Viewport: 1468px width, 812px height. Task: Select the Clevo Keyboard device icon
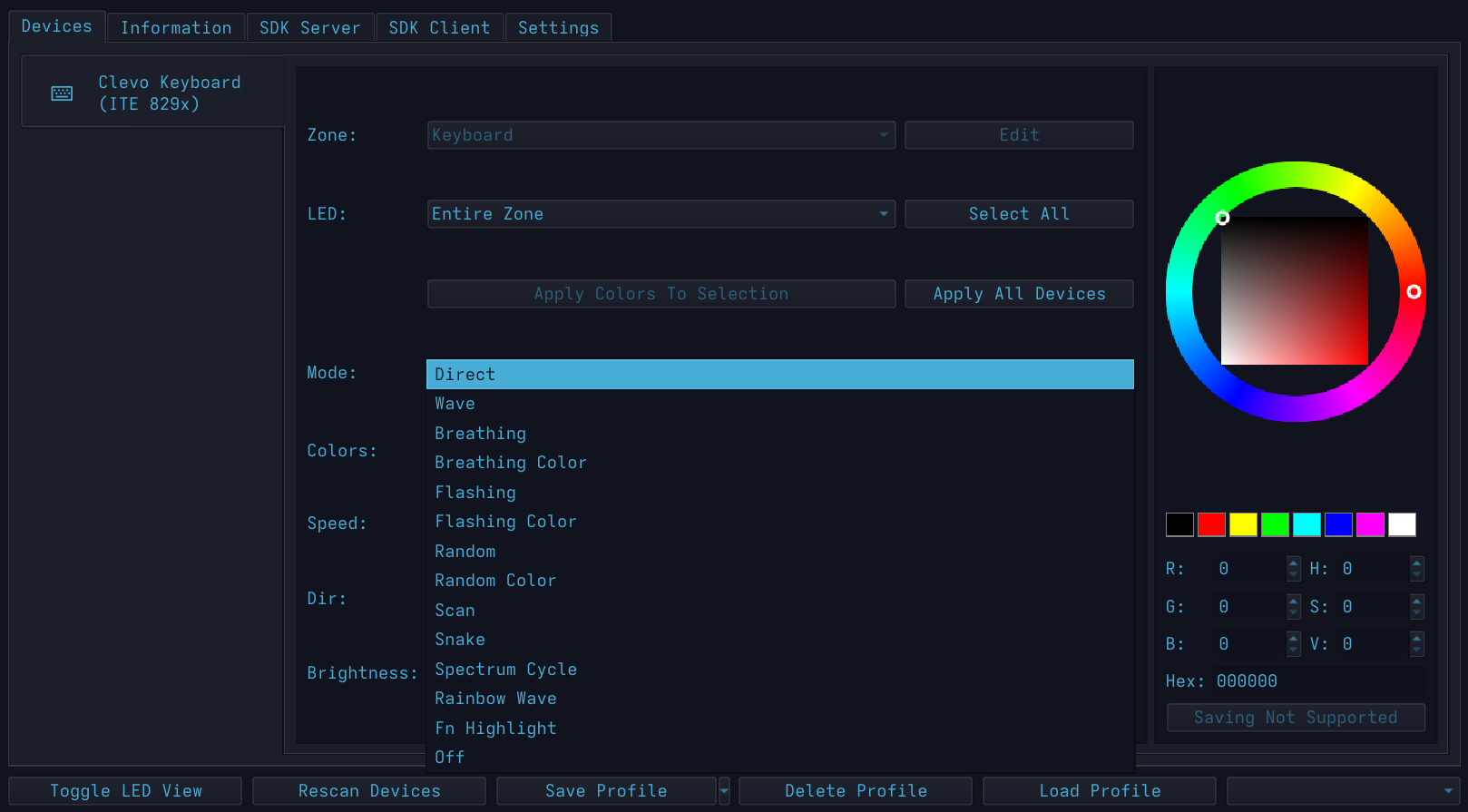[x=62, y=93]
